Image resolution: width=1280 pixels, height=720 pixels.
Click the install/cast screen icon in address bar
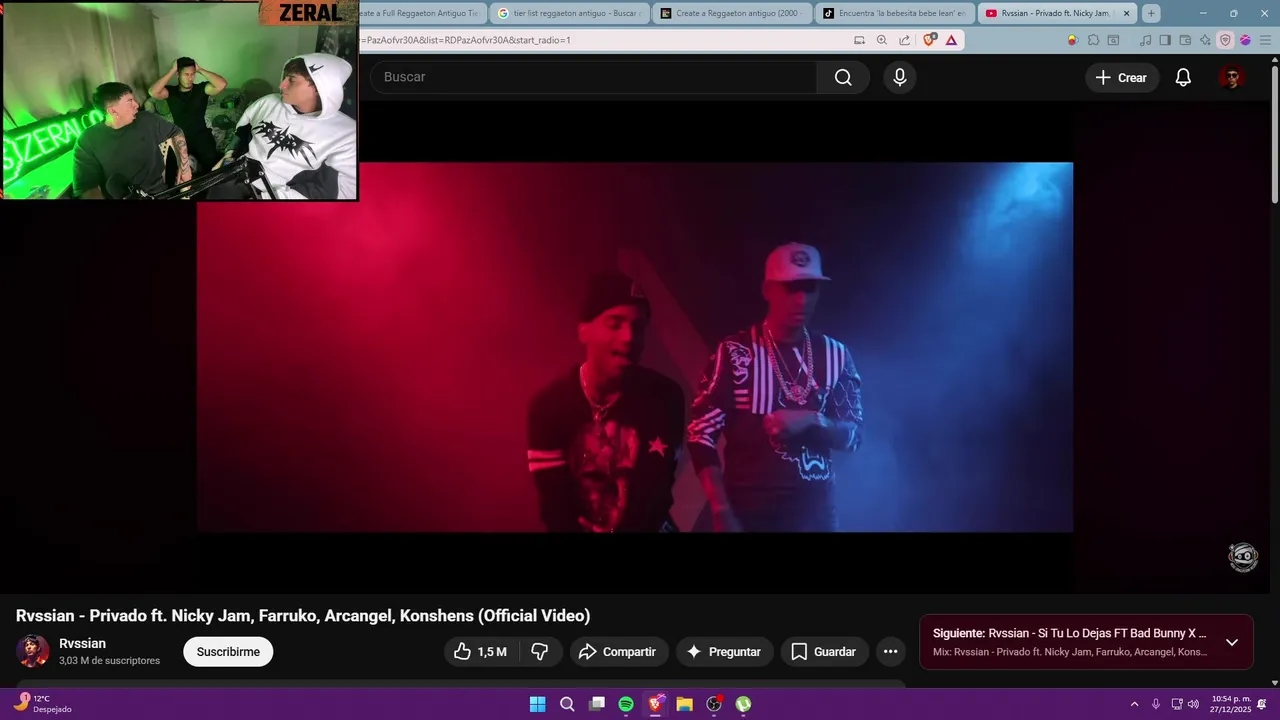pyautogui.click(x=860, y=40)
